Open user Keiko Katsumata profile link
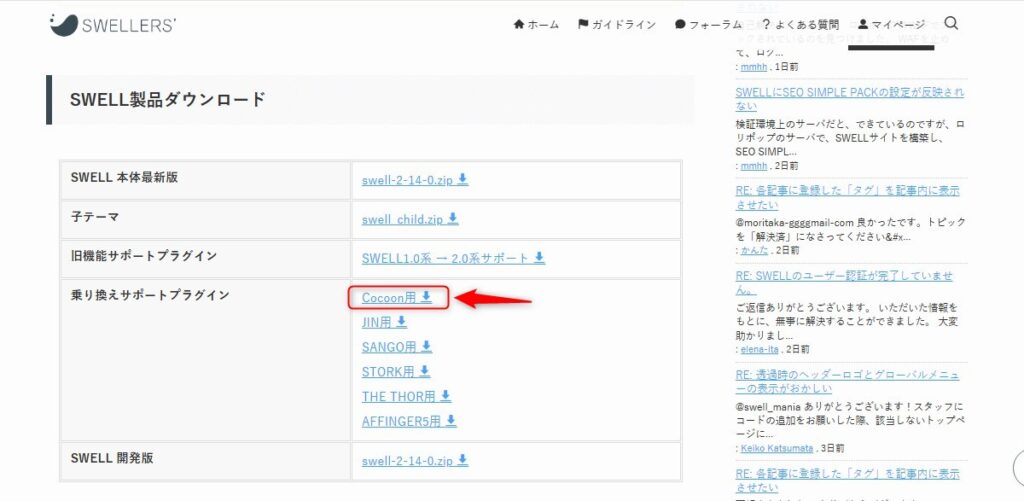The height and width of the screenshot is (501, 1024). [776, 449]
